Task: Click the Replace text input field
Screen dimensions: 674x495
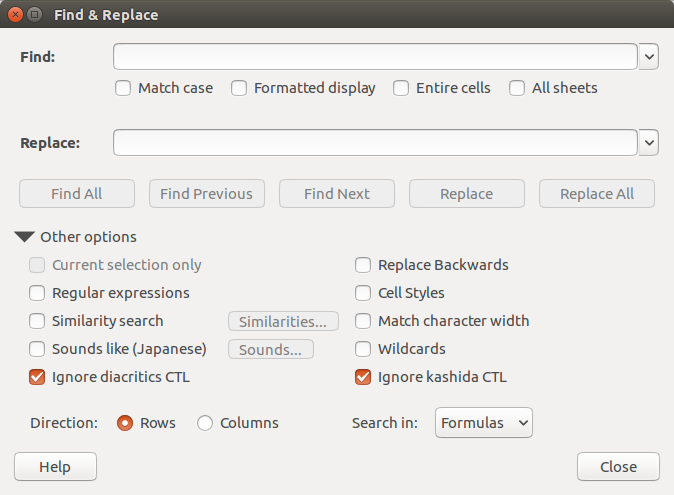Action: coord(375,143)
